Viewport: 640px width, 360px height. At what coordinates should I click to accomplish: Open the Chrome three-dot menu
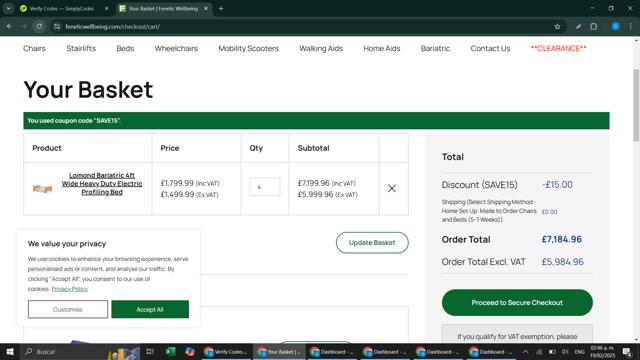[631, 27]
